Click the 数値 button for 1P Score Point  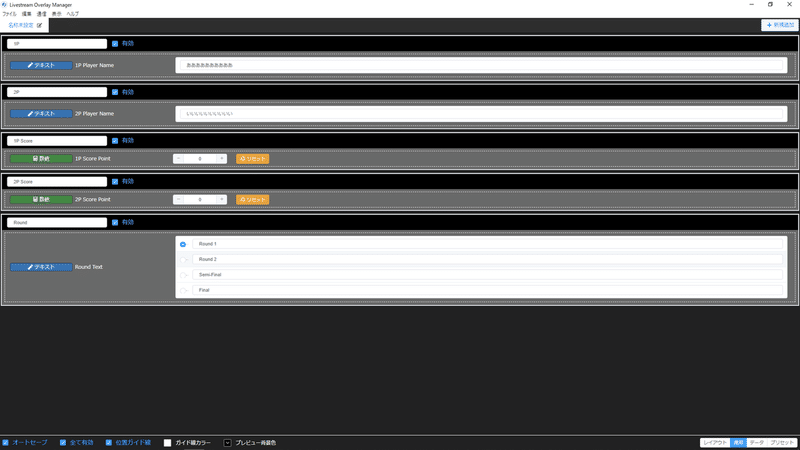[x=41, y=159]
